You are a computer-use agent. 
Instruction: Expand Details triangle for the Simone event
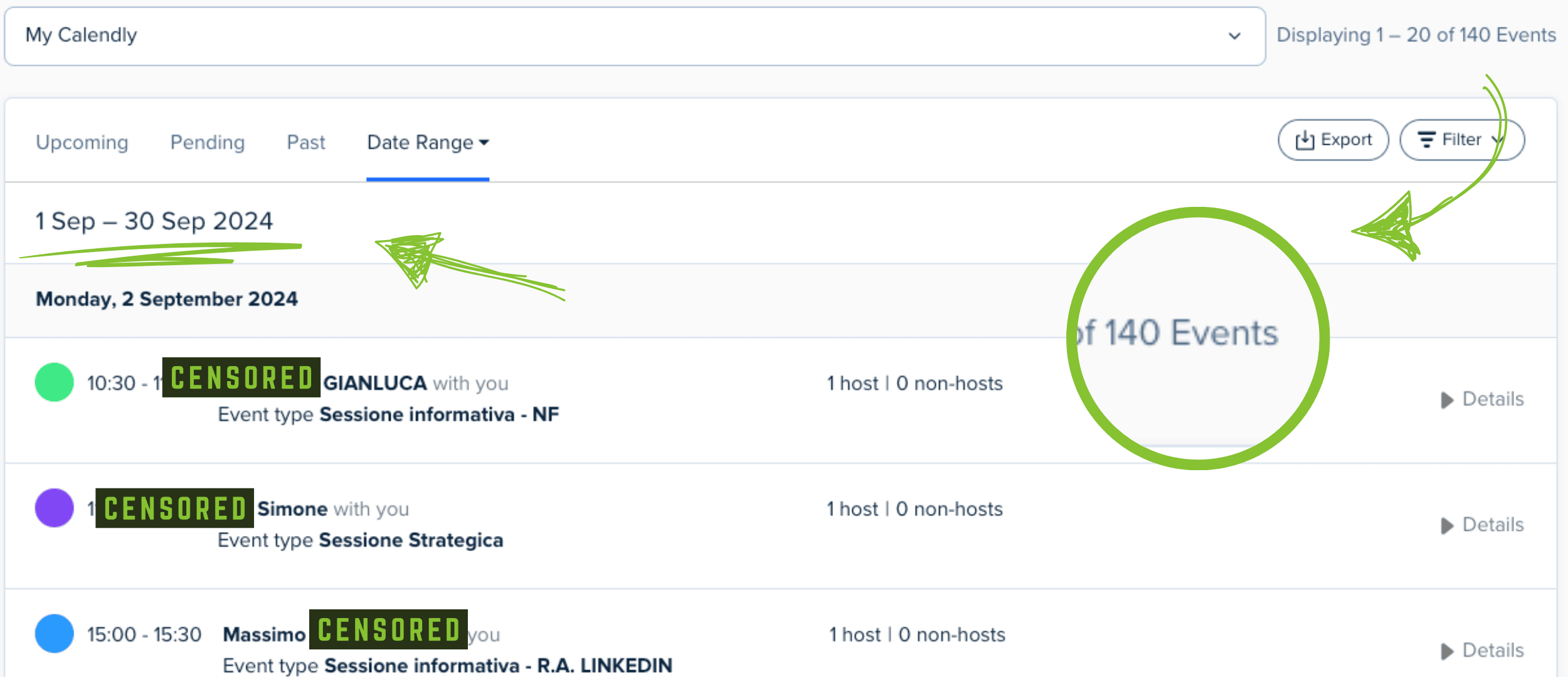(x=1447, y=525)
